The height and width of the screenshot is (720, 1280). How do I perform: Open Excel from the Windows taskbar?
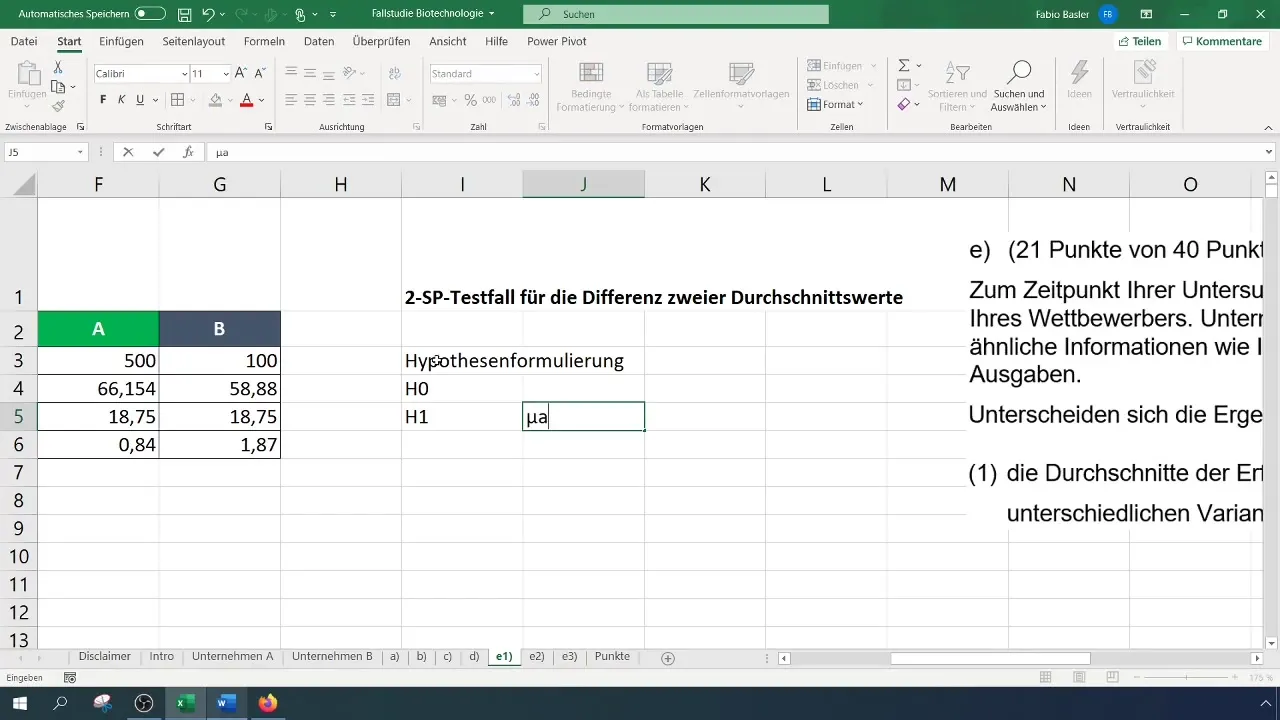pyautogui.click(x=185, y=703)
